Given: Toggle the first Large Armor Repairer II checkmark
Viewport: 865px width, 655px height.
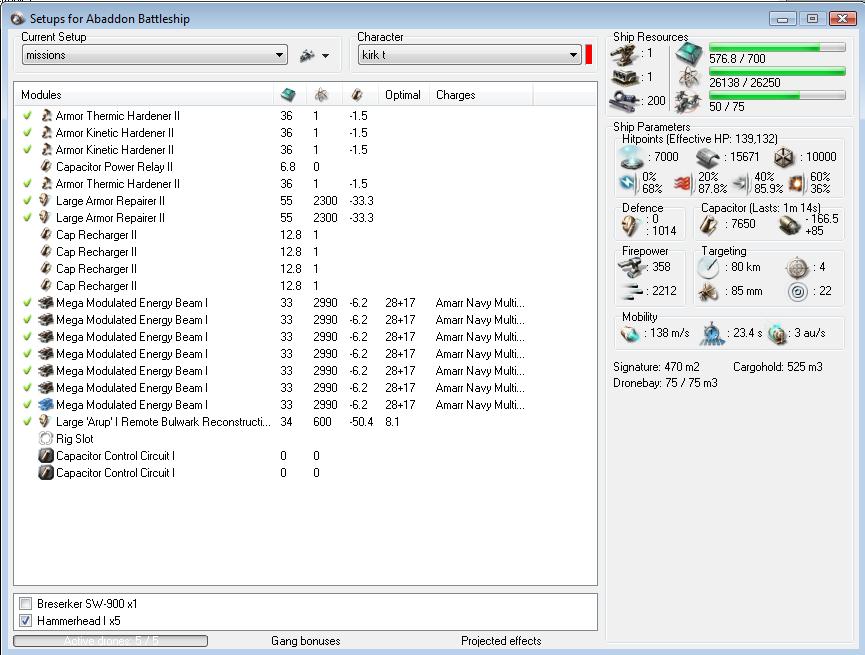Looking at the screenshot, I should click(x=27, y=201).
